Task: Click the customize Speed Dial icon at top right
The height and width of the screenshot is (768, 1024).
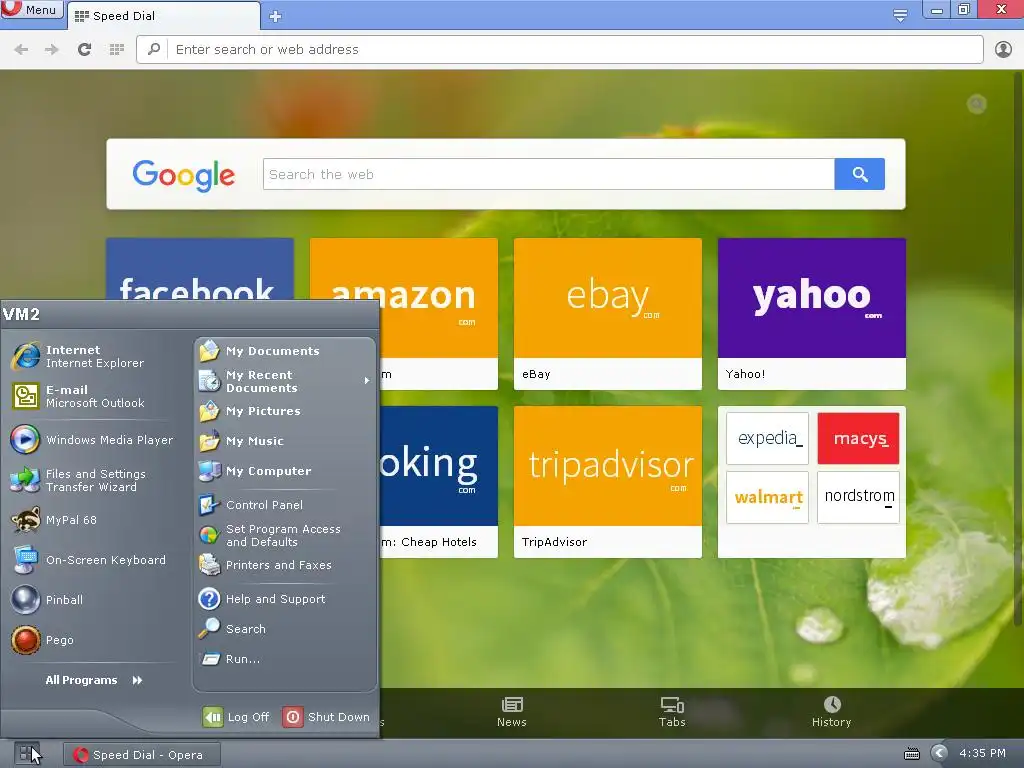Action: click(976, 104)
